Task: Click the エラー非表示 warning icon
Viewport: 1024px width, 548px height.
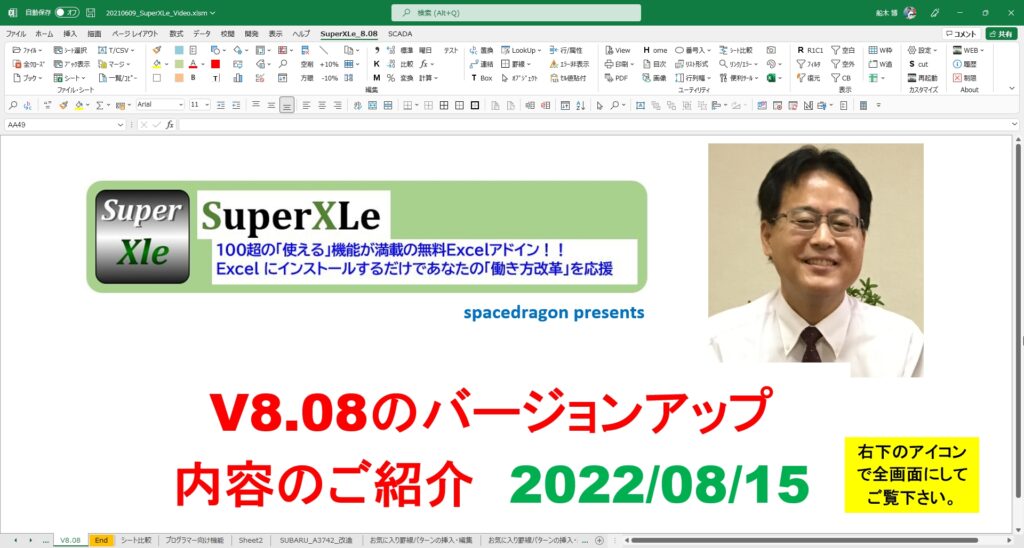Action: coord(569,64)
